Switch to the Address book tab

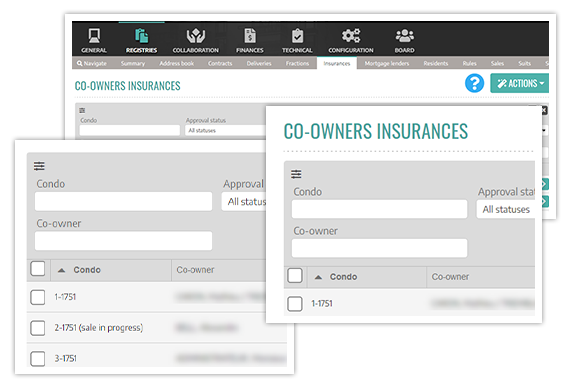click(177, 63)
